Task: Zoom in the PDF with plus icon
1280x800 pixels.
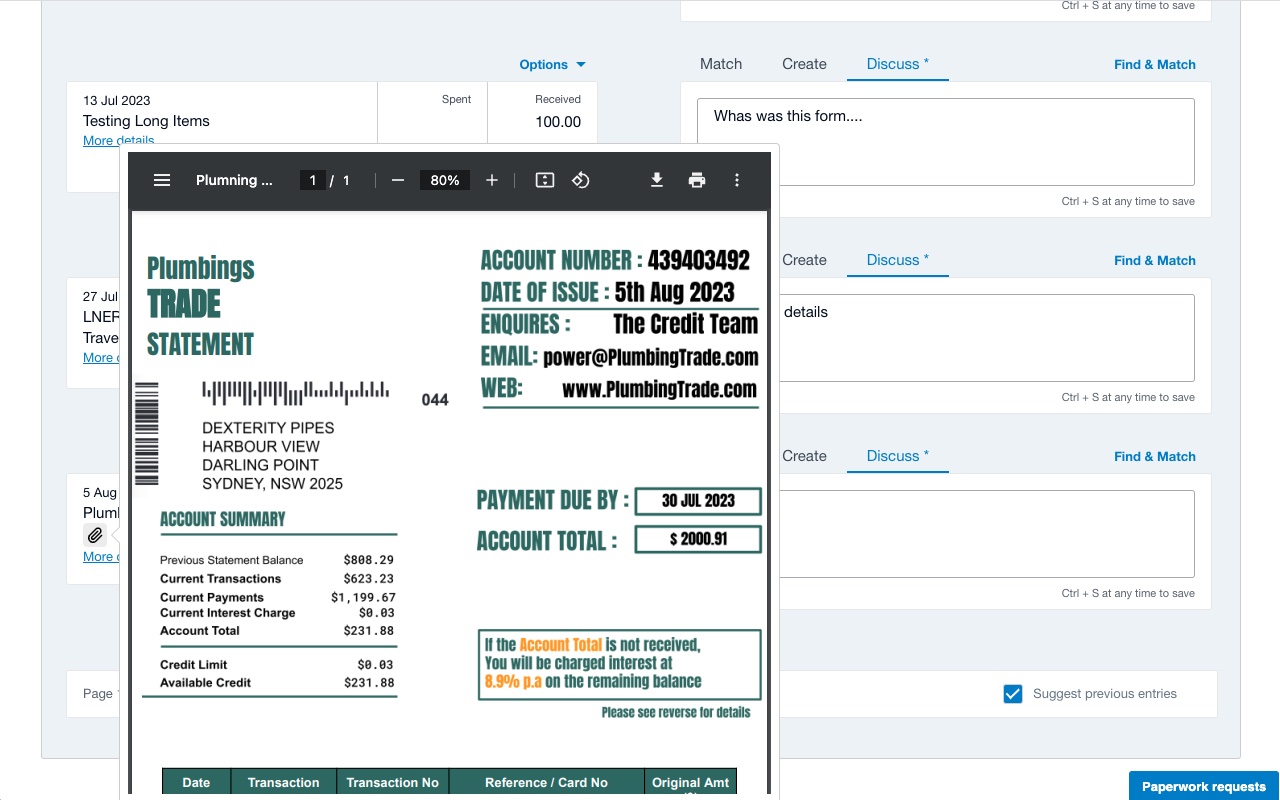Action: [x=492, y=180]
